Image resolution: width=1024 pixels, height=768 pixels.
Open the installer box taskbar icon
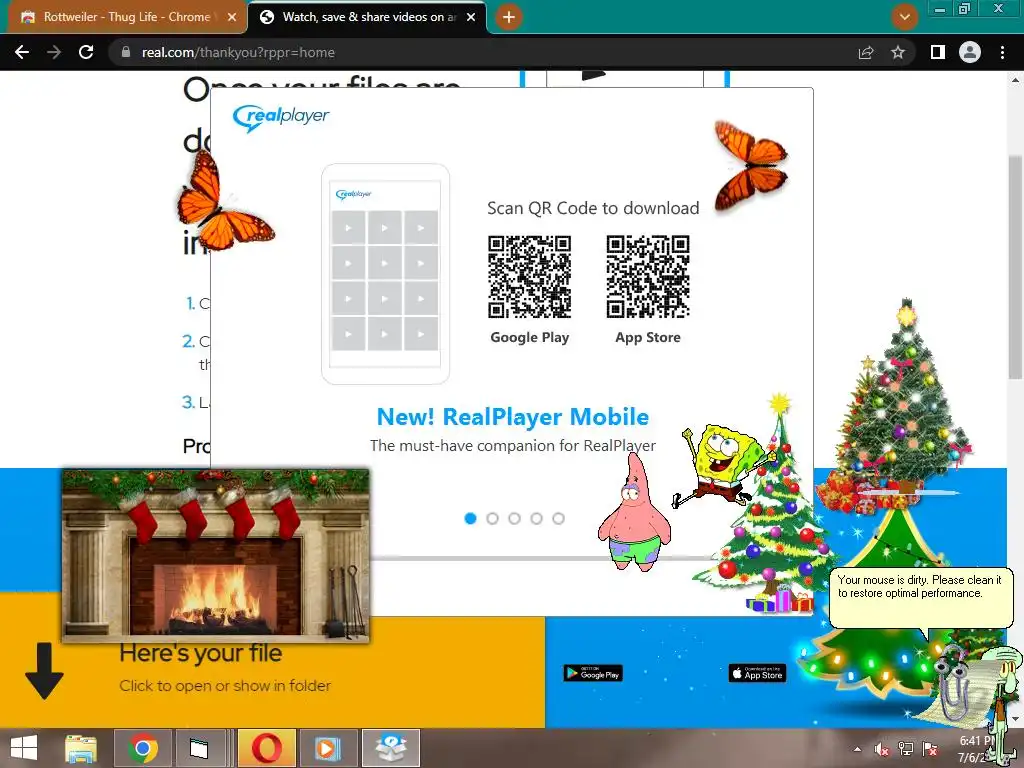click(391, 748)
